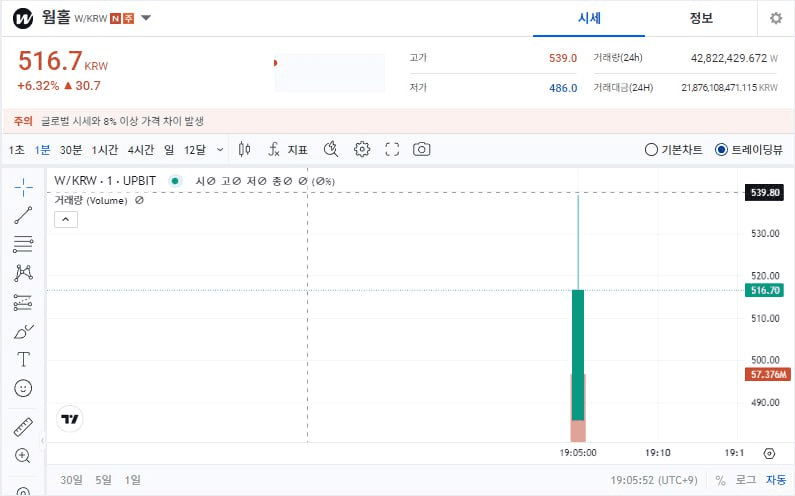Screen dimensions: 795x496
Task: Click the +6.32% change value
Action: click(x=38, y=86)
